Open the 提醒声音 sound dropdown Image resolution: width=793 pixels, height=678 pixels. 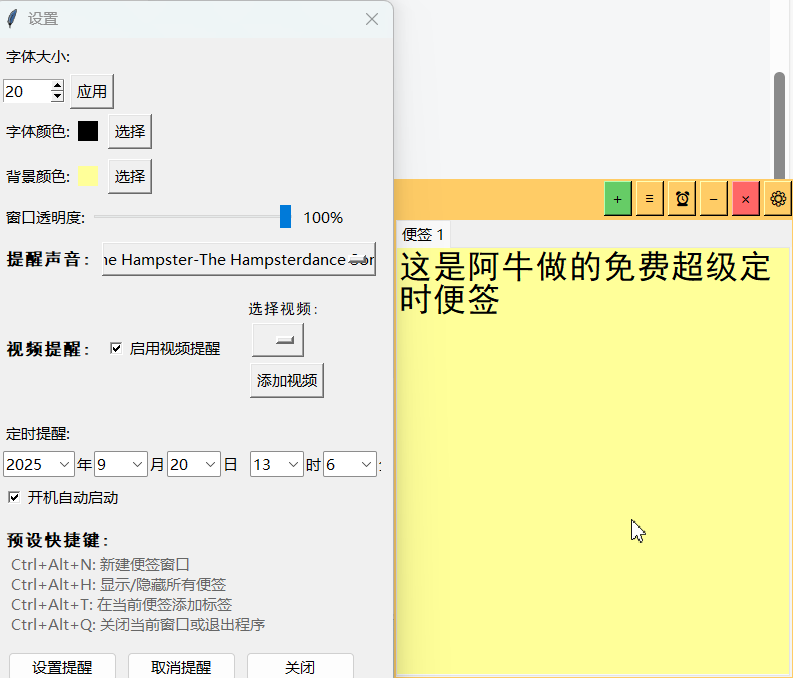(238, 260)
